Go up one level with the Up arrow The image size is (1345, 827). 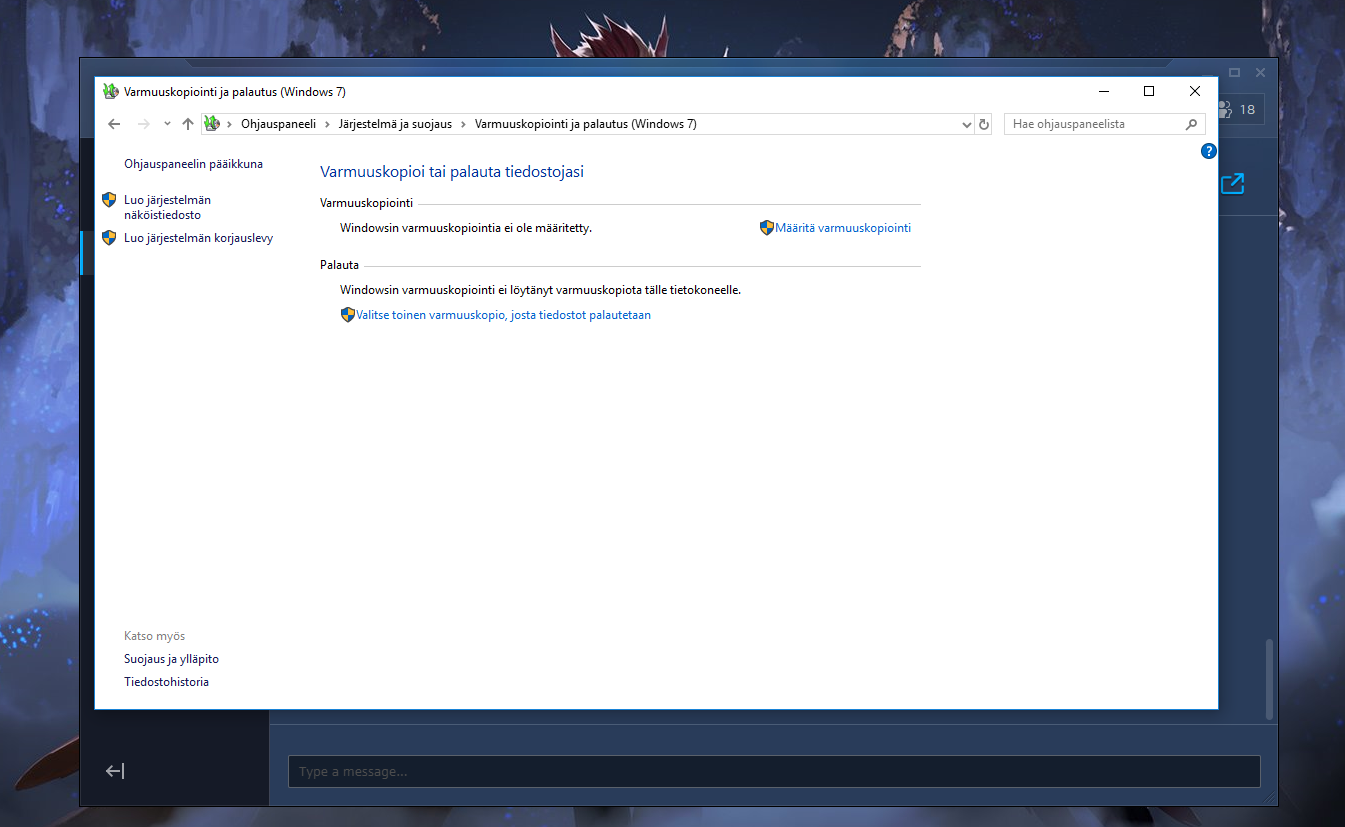(x=188, y=124)
